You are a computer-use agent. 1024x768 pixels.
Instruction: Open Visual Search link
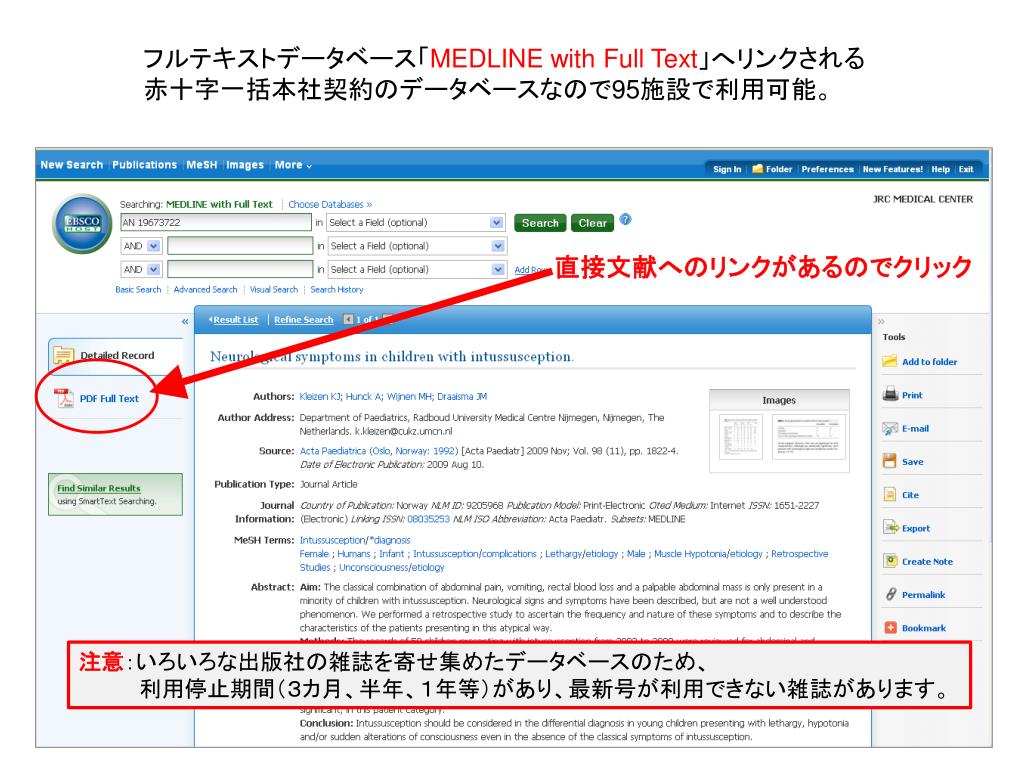(x=274, y=289)
